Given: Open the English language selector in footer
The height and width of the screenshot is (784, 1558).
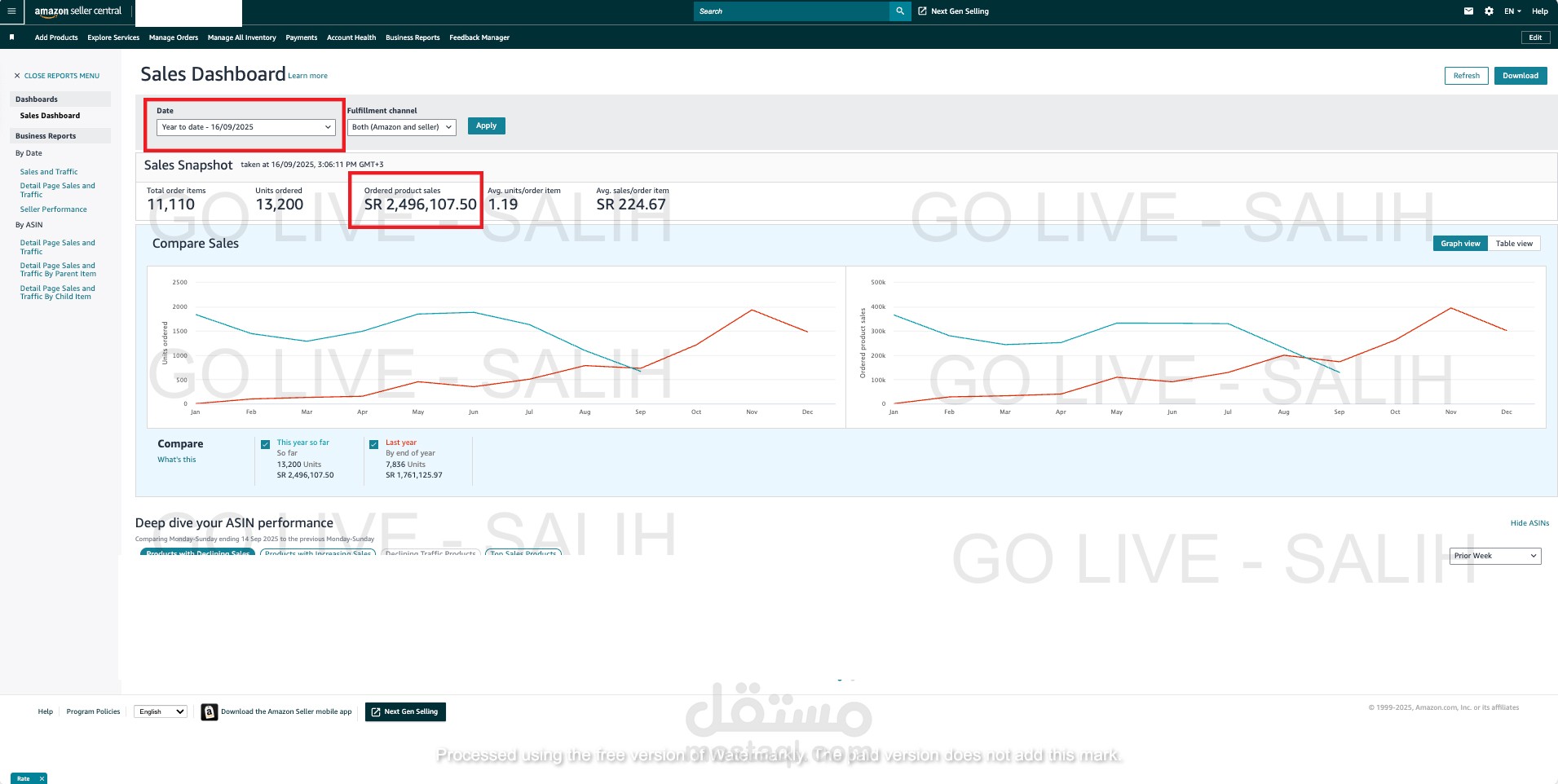Looking at the screenshot, I should 161,711.
